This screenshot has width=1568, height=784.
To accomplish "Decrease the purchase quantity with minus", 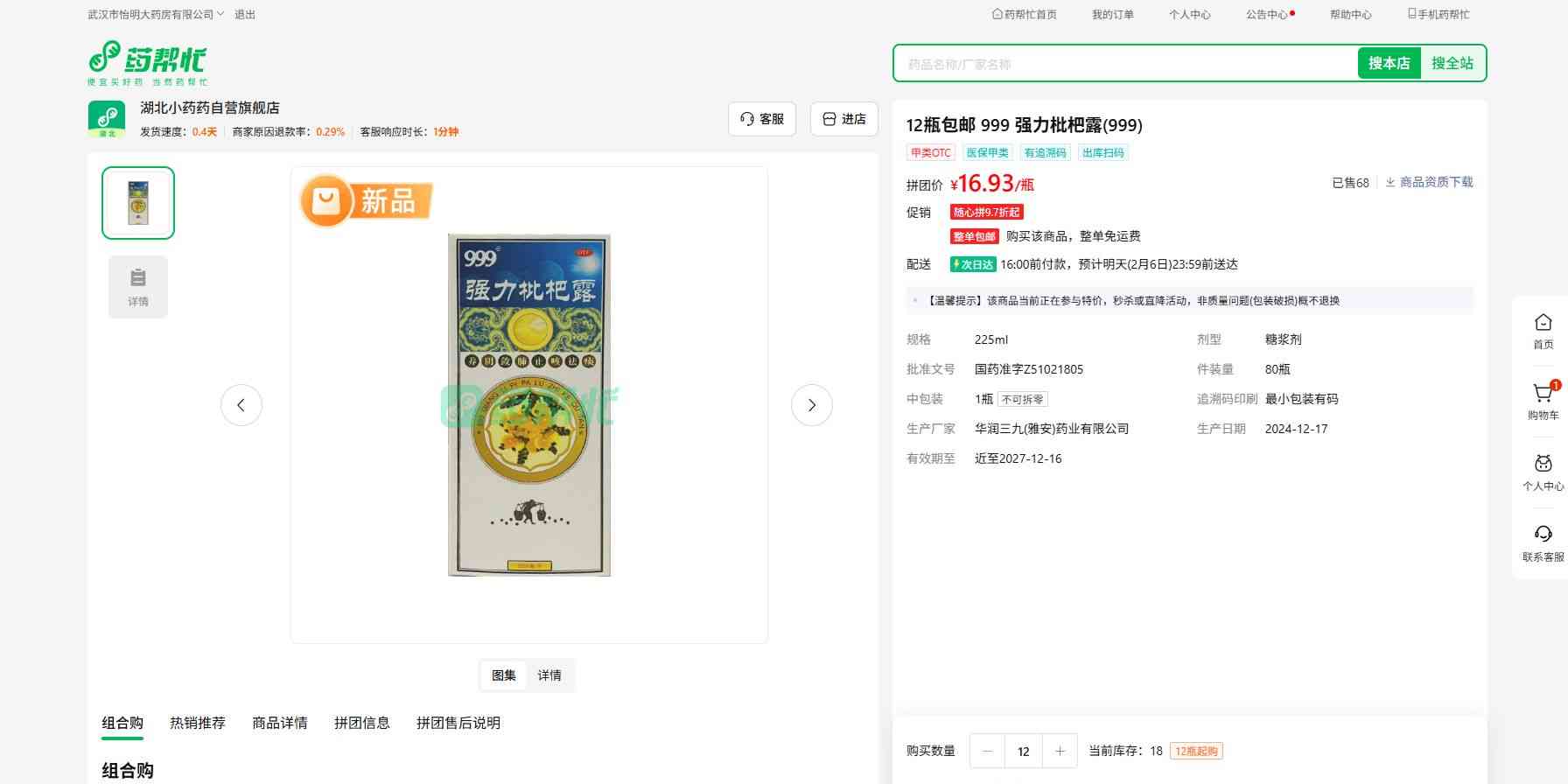I will pyautogui.click(x=988, y=751).
